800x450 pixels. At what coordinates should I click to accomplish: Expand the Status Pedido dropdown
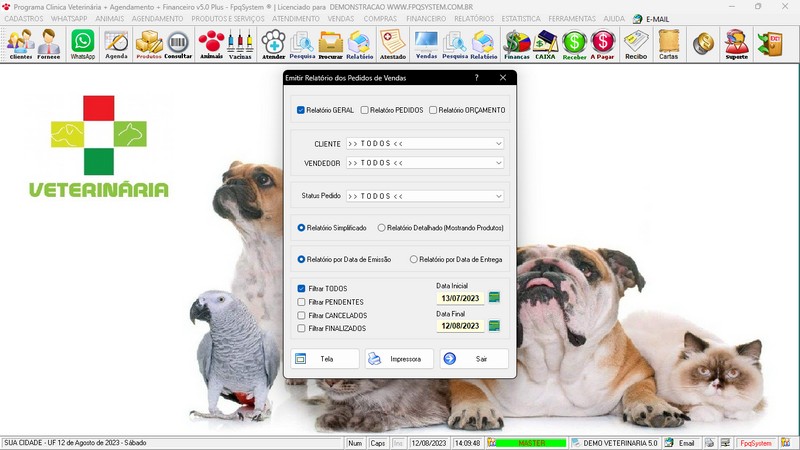(x=498, y=196)
